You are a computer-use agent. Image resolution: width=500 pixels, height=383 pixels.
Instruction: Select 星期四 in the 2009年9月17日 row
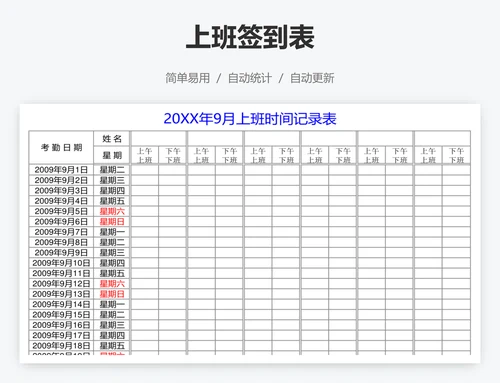pos(112,335)
